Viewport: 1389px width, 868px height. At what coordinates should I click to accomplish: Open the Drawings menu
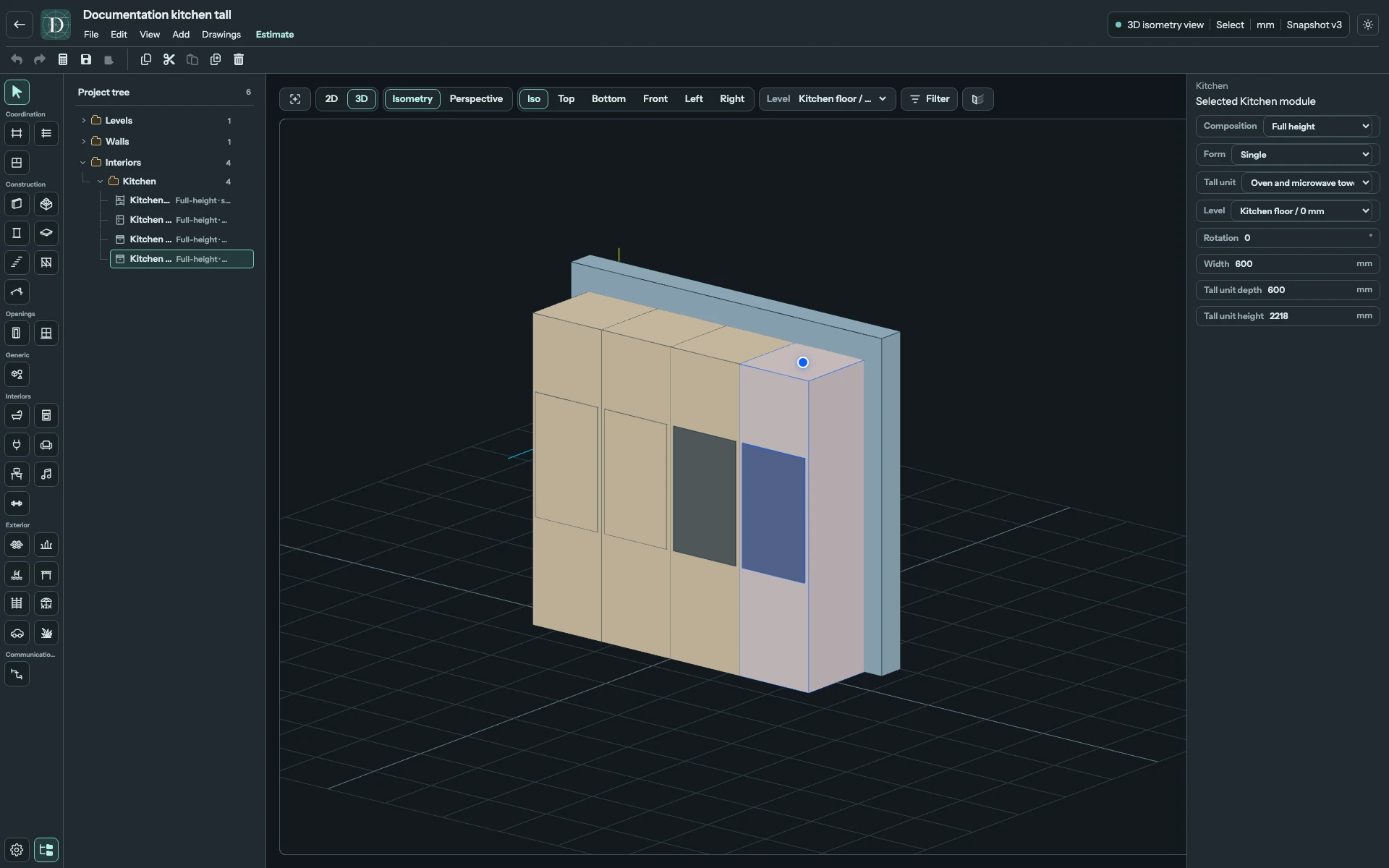coord(221,35)
